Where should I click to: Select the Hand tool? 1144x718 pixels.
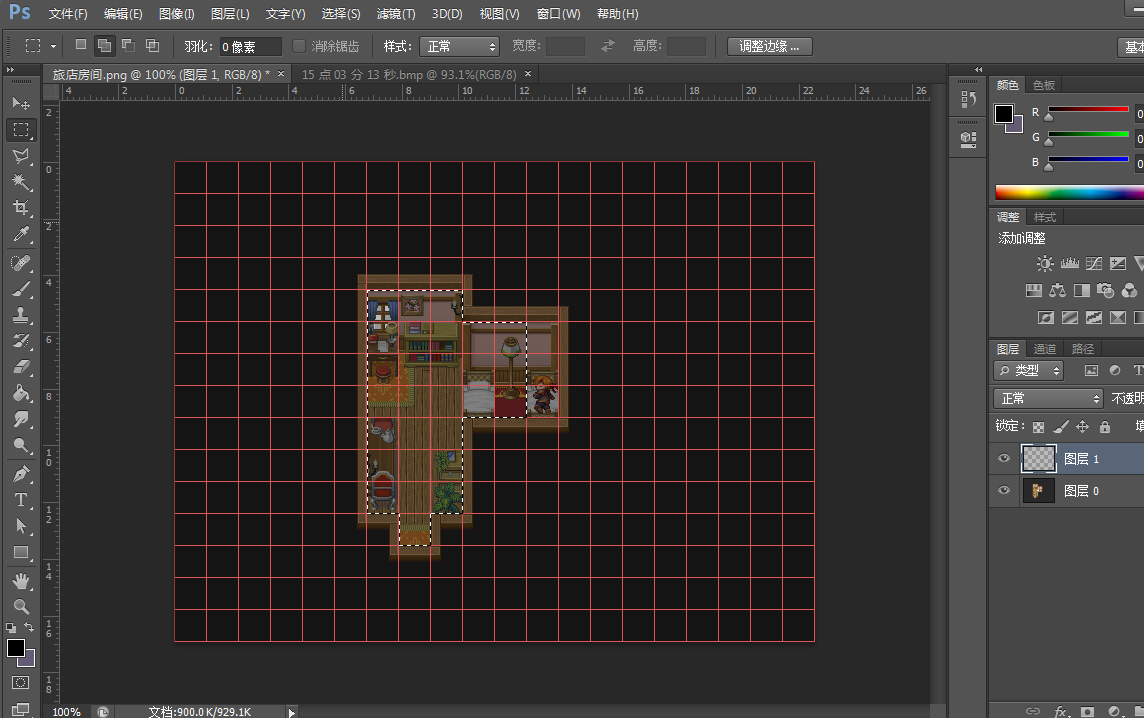(21, 581)
